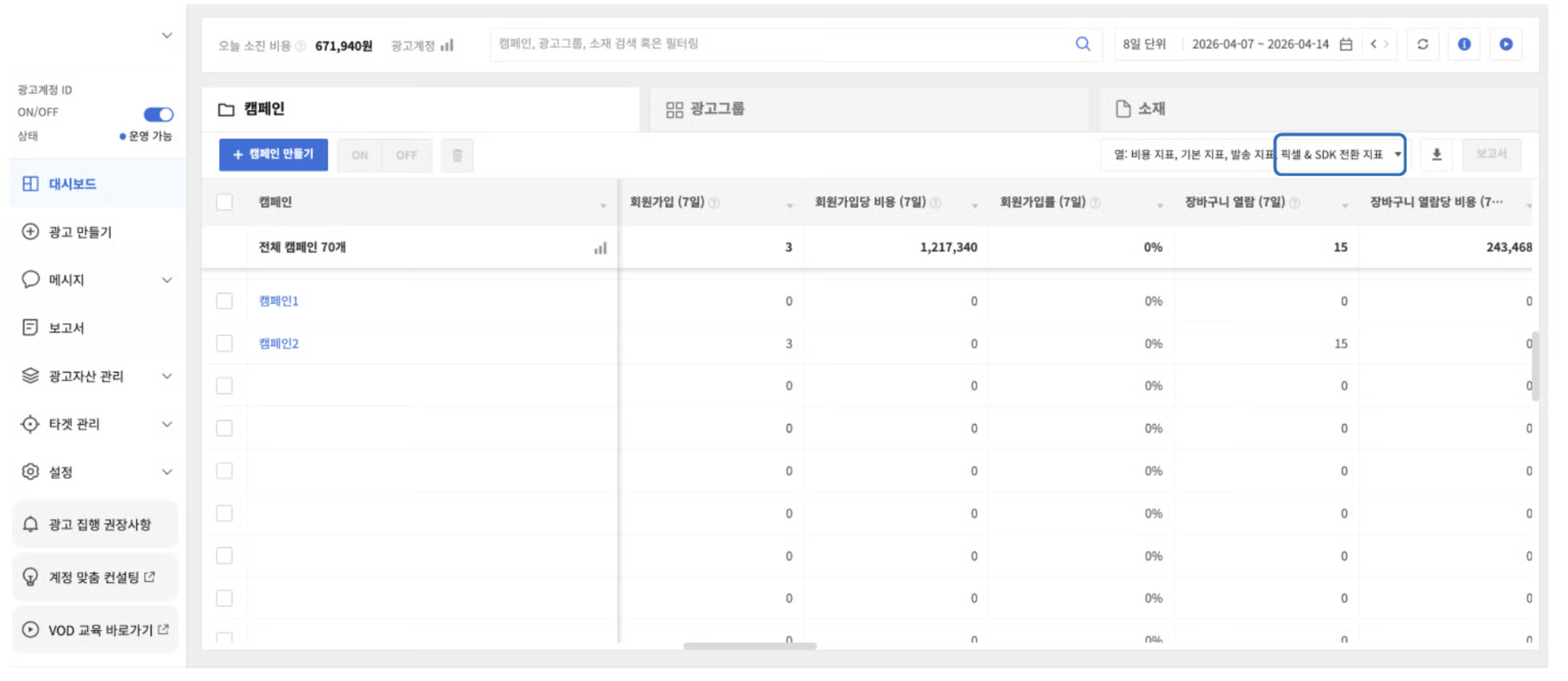The image size is (1568, 681).
Task: Switch to the 광고그룹 tab
Action: click(x=716, y=109)
